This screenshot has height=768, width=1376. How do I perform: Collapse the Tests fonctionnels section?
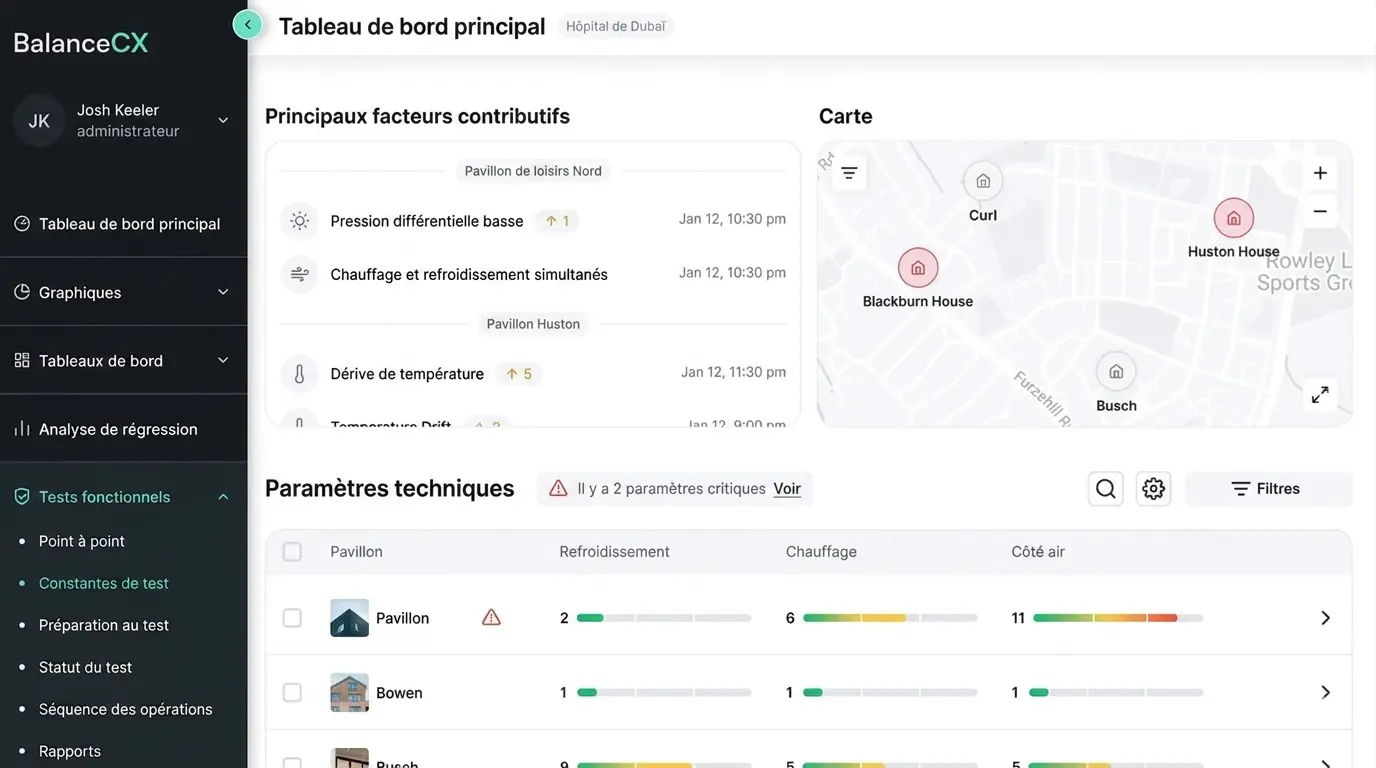tap(222, 496)
